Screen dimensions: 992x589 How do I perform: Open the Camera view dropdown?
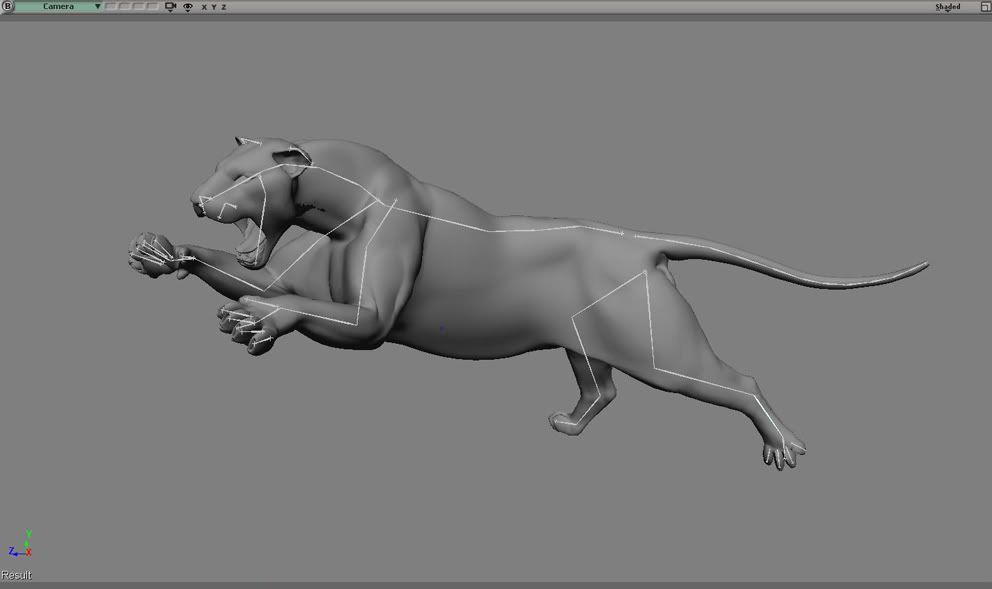58,7
